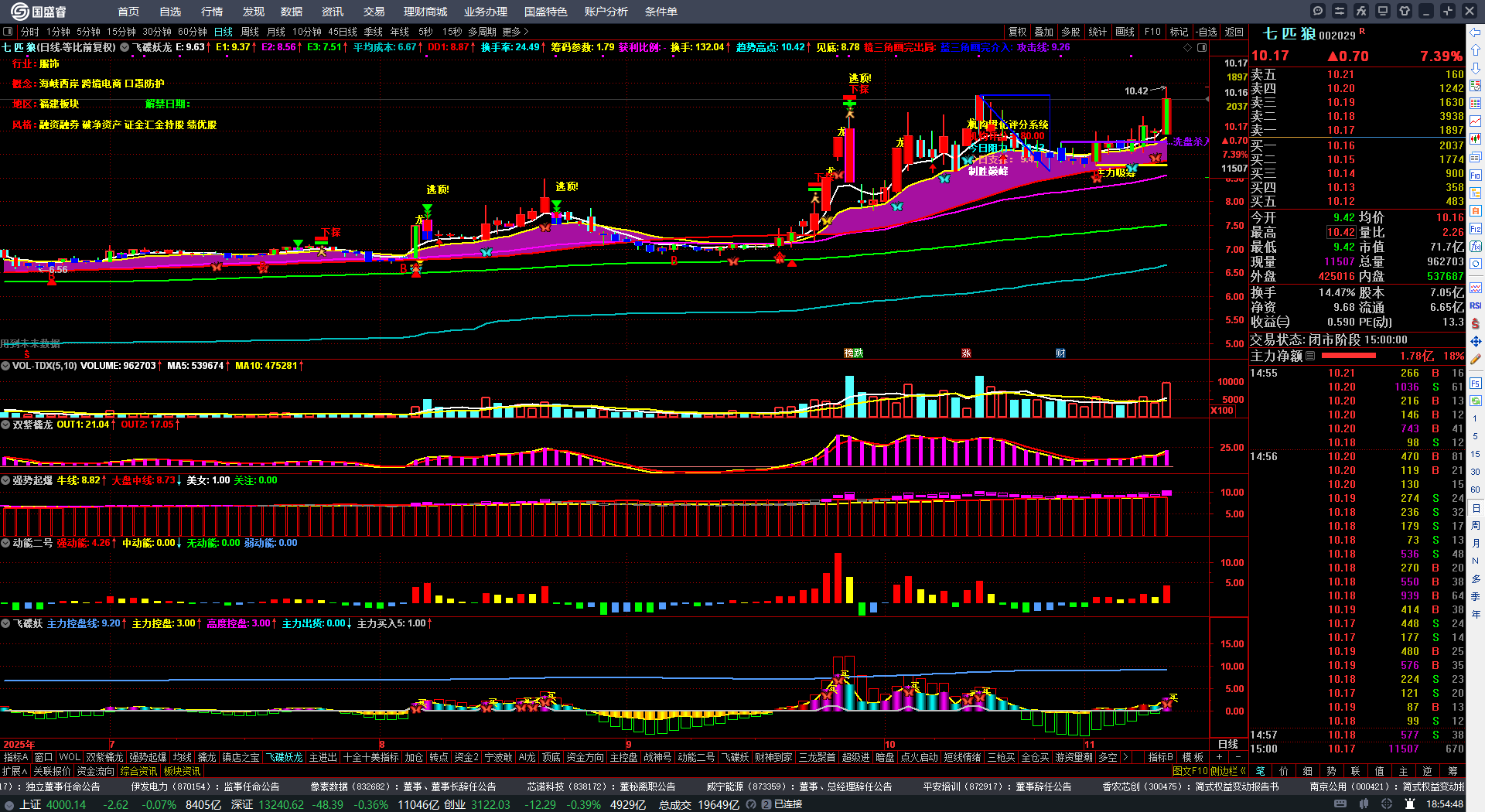
Task: Click the down arrow in right sidebar
Action: pyautogui.click(x=1476, y=68)
